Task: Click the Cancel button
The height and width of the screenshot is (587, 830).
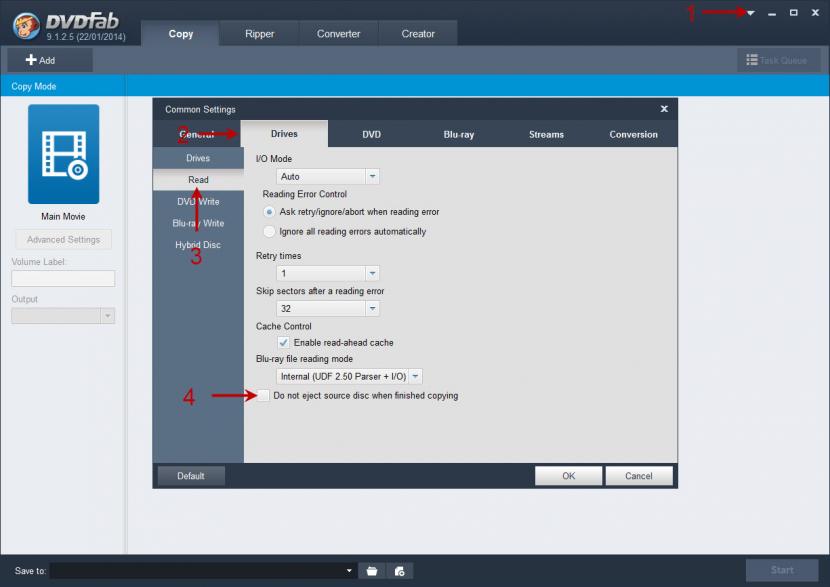Action: tap(639, 476)
